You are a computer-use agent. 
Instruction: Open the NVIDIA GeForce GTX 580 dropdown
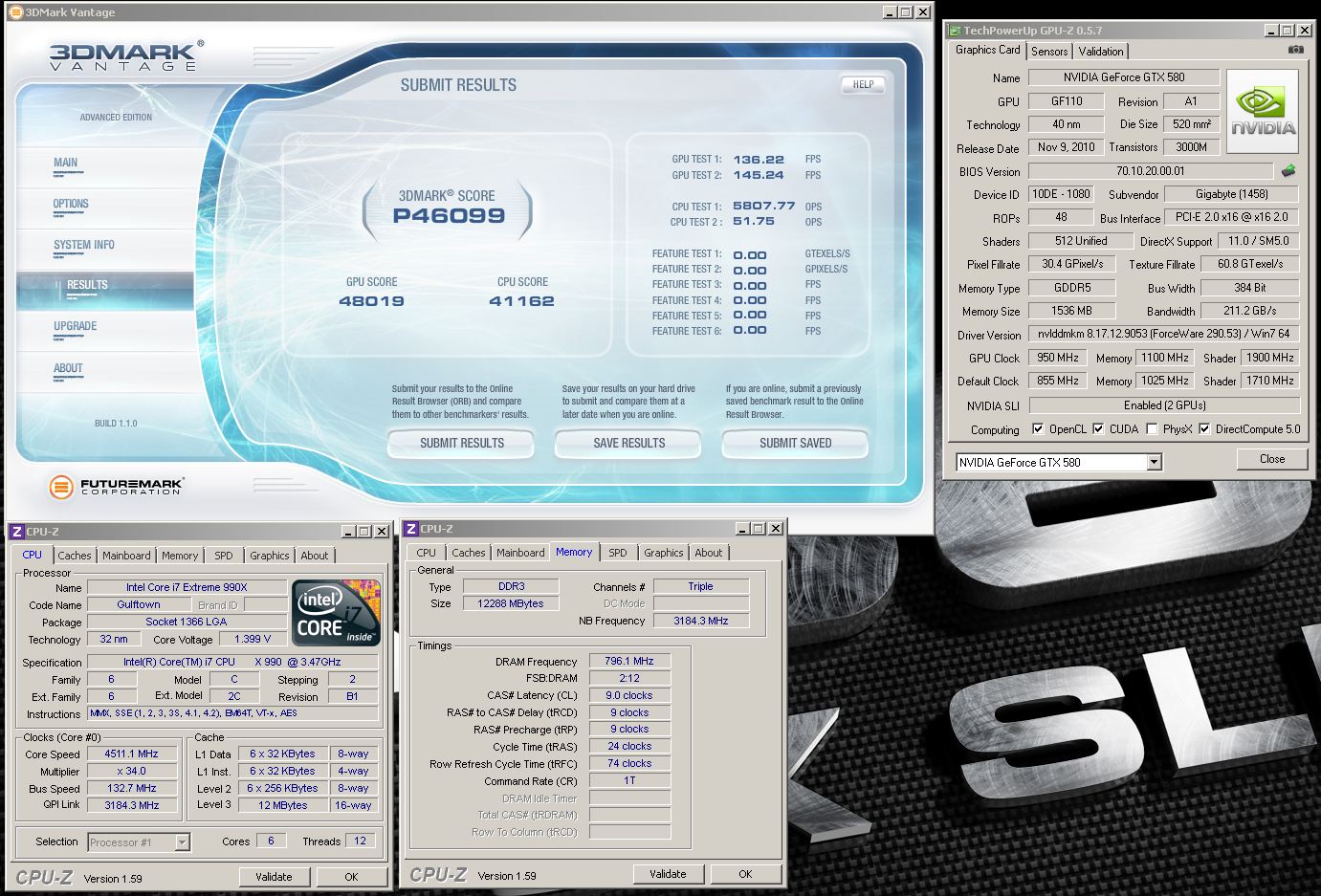click(x=1154, y=463)
